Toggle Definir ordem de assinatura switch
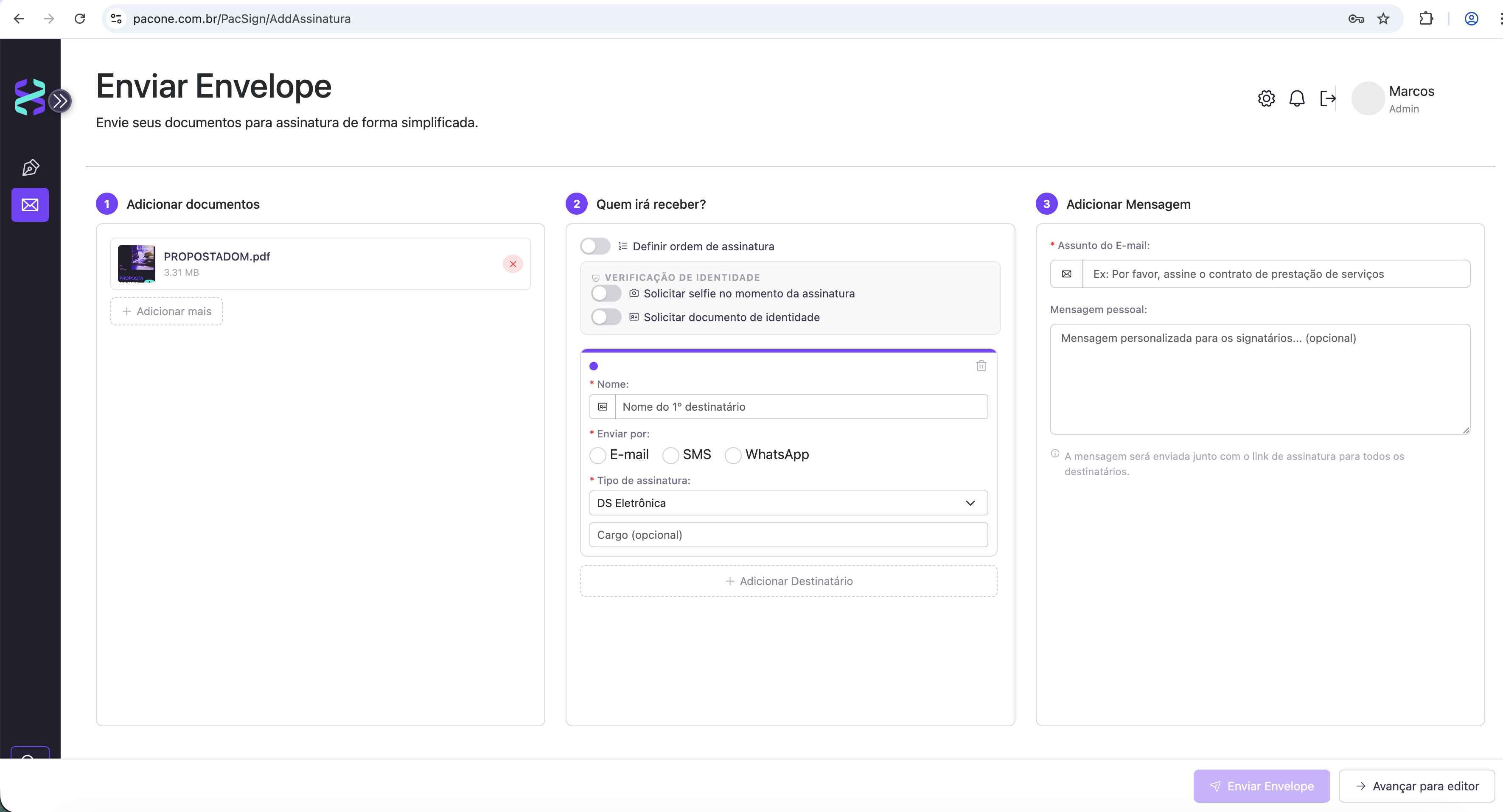This screenshot has height=812, width=1503. point(595,246)
